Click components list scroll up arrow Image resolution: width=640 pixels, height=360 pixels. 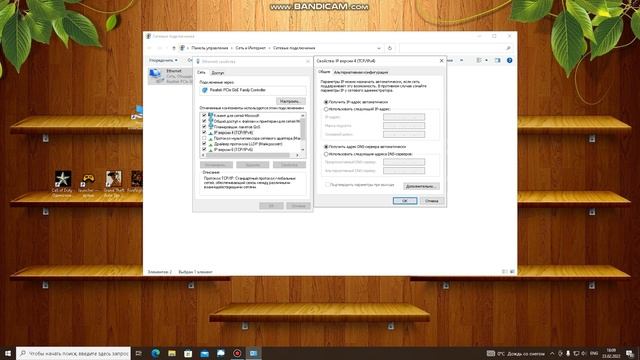click(x=302, y=116)
